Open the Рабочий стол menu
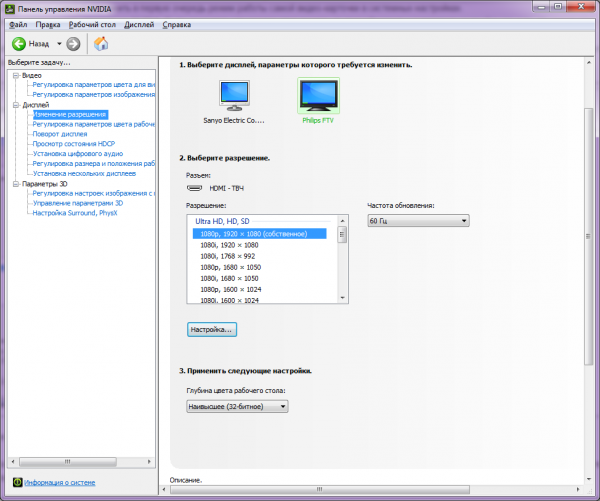Image resolution: width=600 pixels, height=501 pixels. point(92,24)
